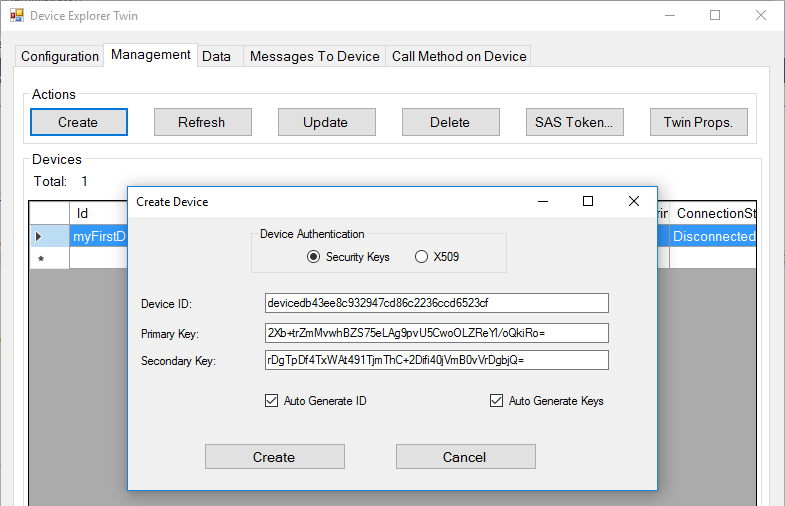Switch to the Data tab
The width and height of the screenshot is (785, 506).
(x=216, y=56)
